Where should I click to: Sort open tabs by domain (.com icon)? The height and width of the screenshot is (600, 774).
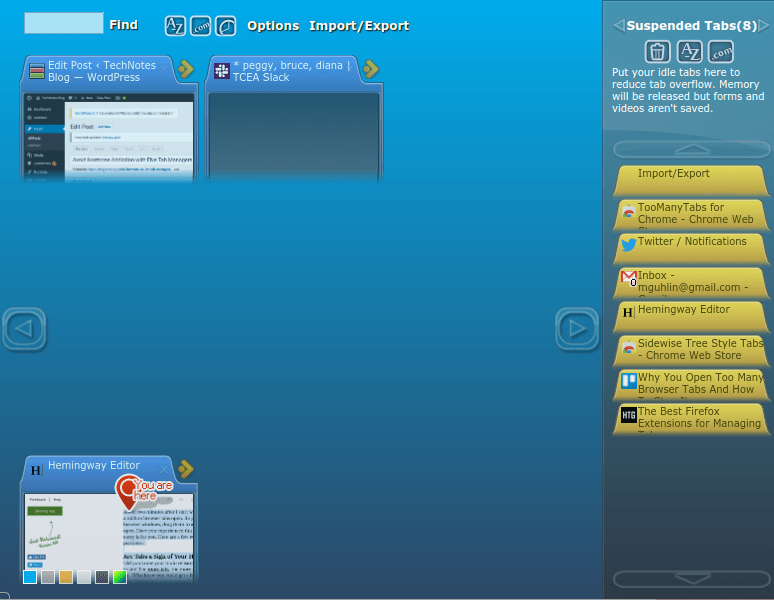coord(200,26)
